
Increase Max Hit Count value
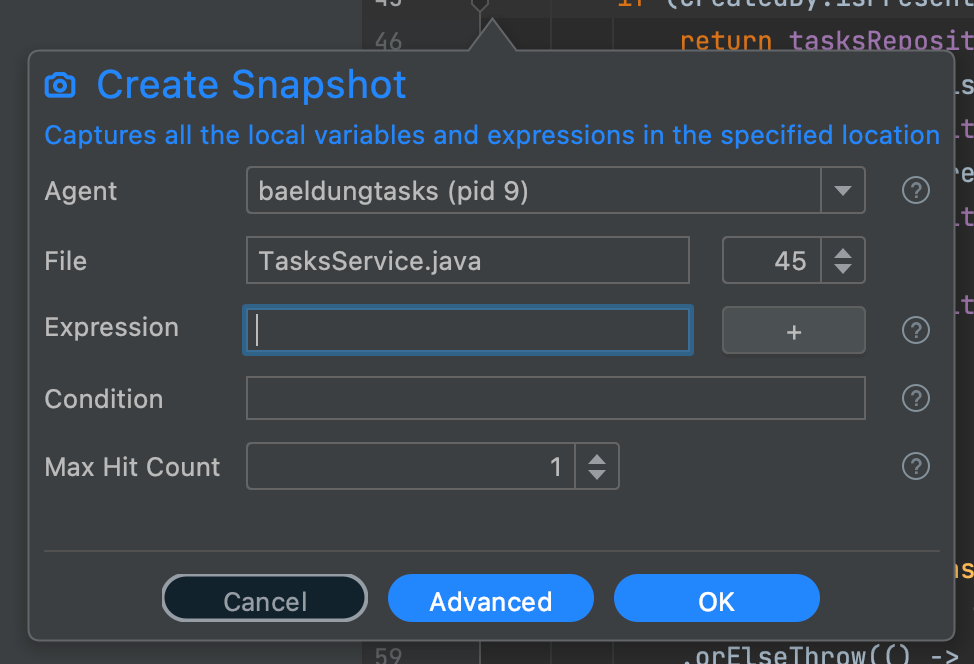point(597,460)
